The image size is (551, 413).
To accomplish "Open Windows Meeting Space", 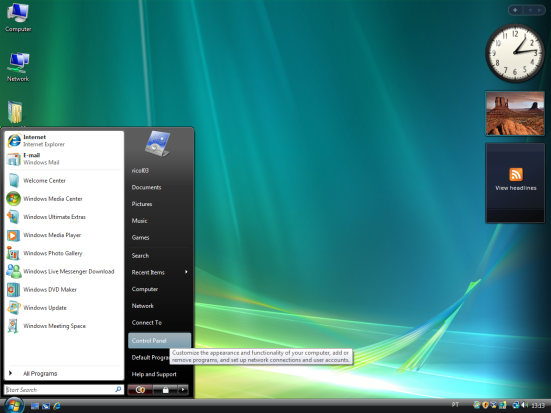I will (x=64, y=326).
